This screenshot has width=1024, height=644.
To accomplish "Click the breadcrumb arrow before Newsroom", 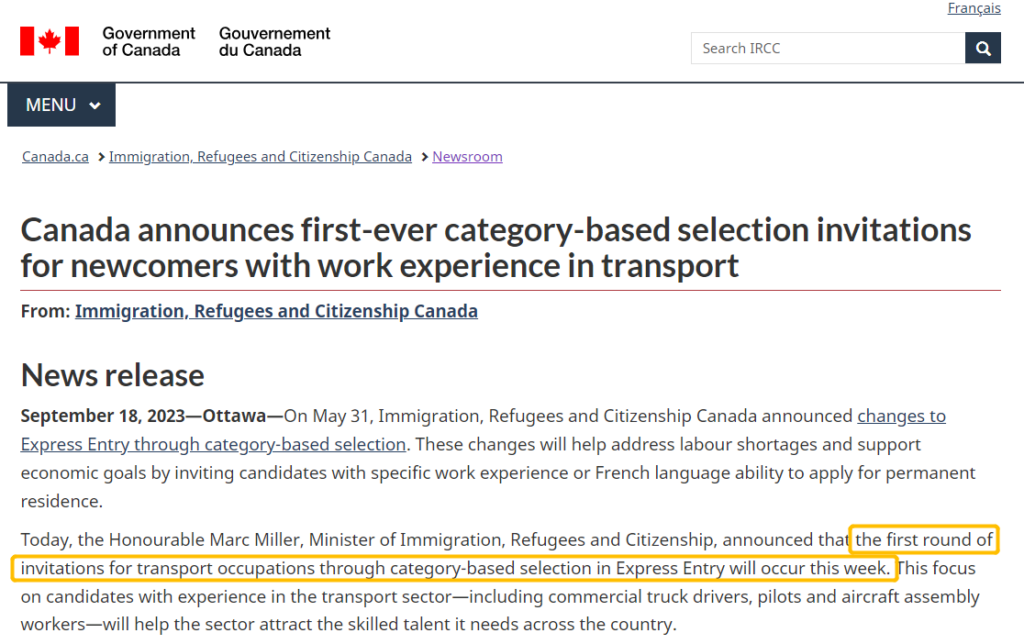I will (x=424, y=157).
